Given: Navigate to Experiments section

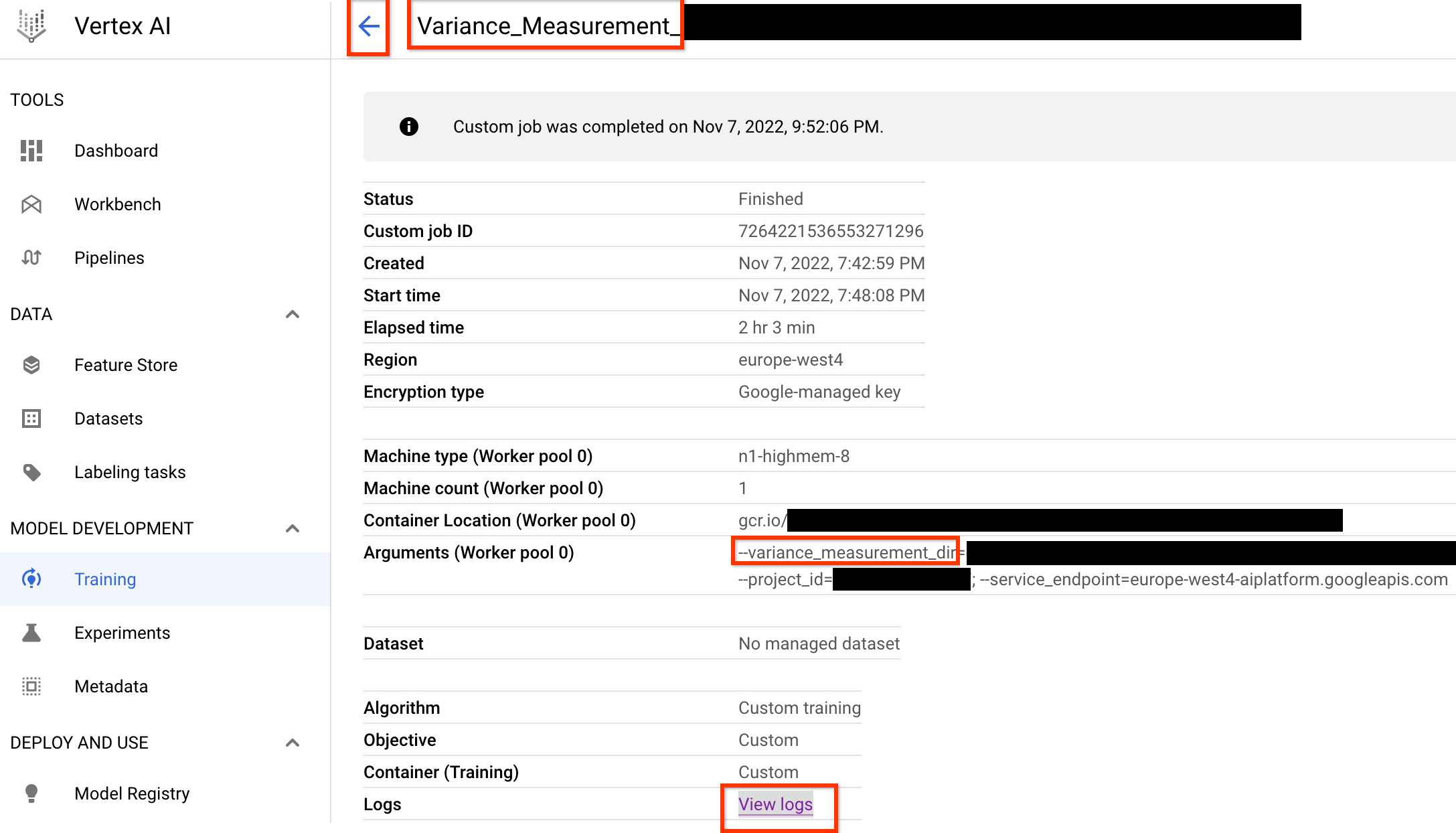Looking at the screenshot, I should pyautogui.click(x=122, y=632).
